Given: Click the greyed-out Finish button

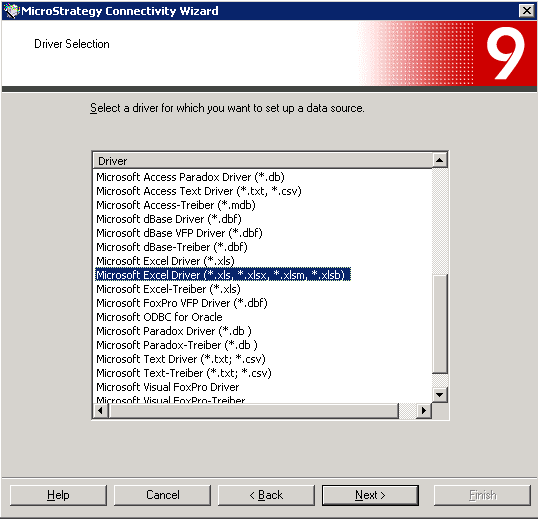Looking at the screenshot, I should pyautogui.click(x=482, y=495).
